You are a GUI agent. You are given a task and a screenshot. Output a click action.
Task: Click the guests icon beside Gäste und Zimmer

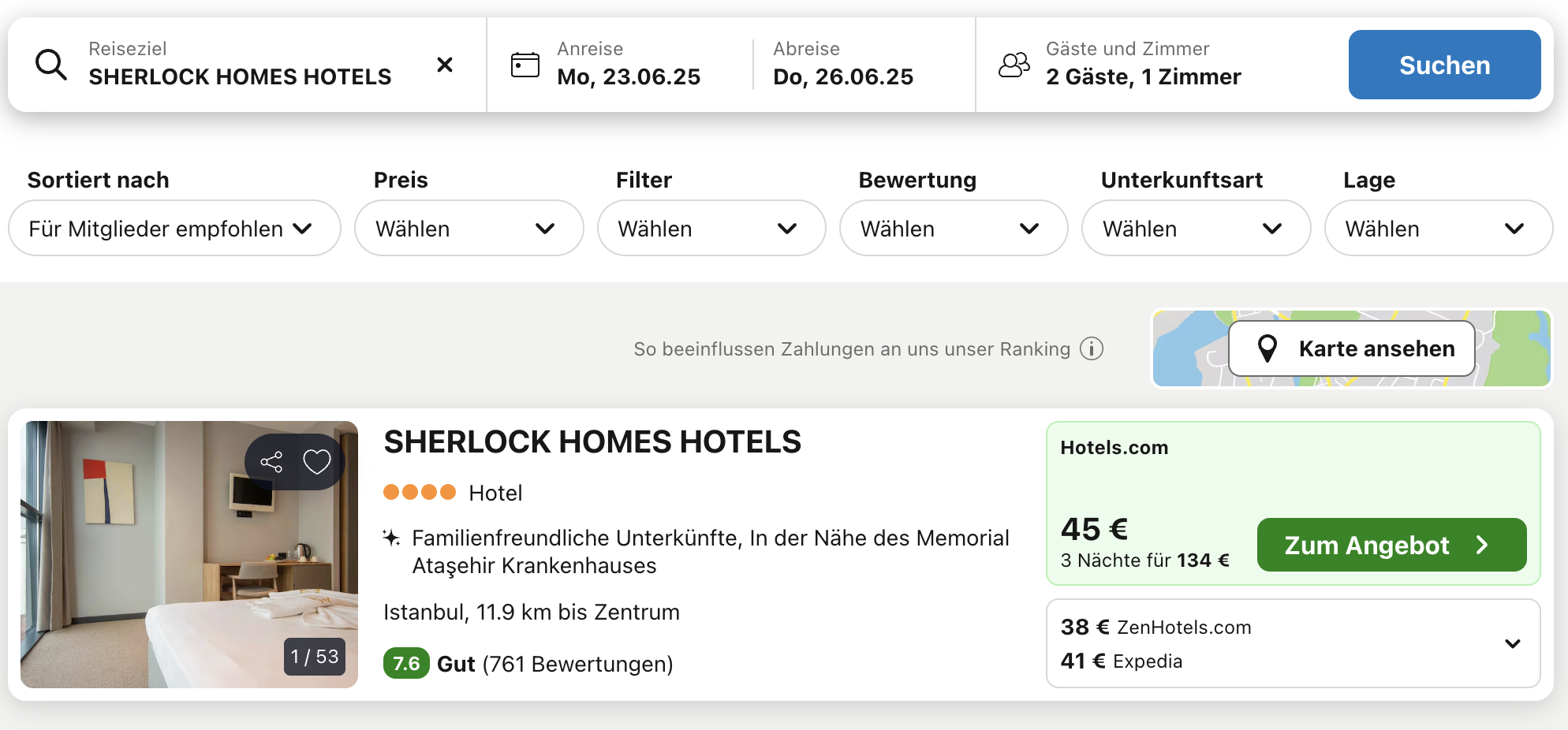coord(1014,65)
